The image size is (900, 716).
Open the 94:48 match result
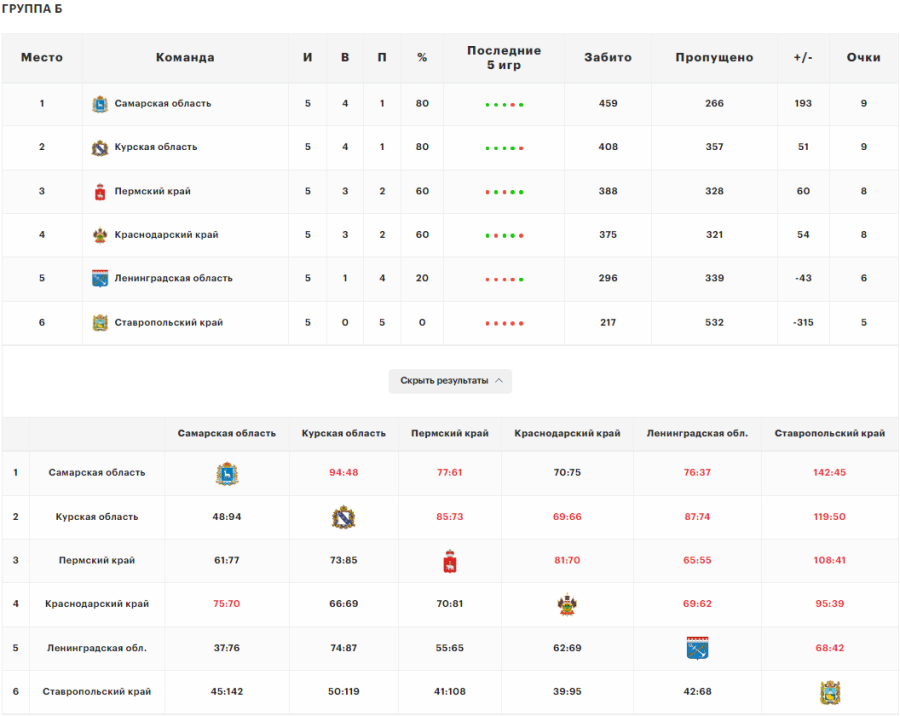(343, 473)
